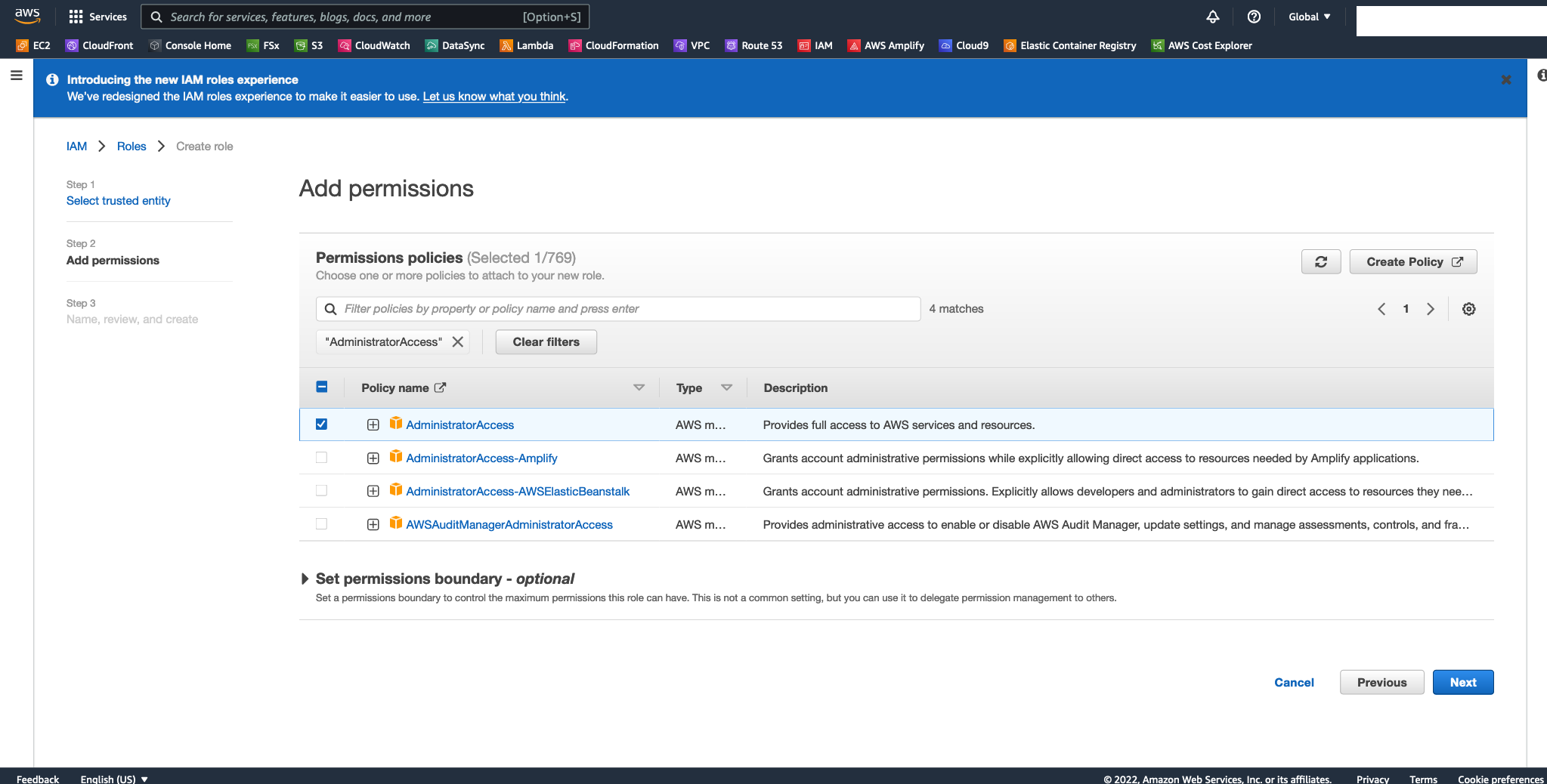Open the DataSync shortcut
This screenshot has width=1547, height=784.
455,45
